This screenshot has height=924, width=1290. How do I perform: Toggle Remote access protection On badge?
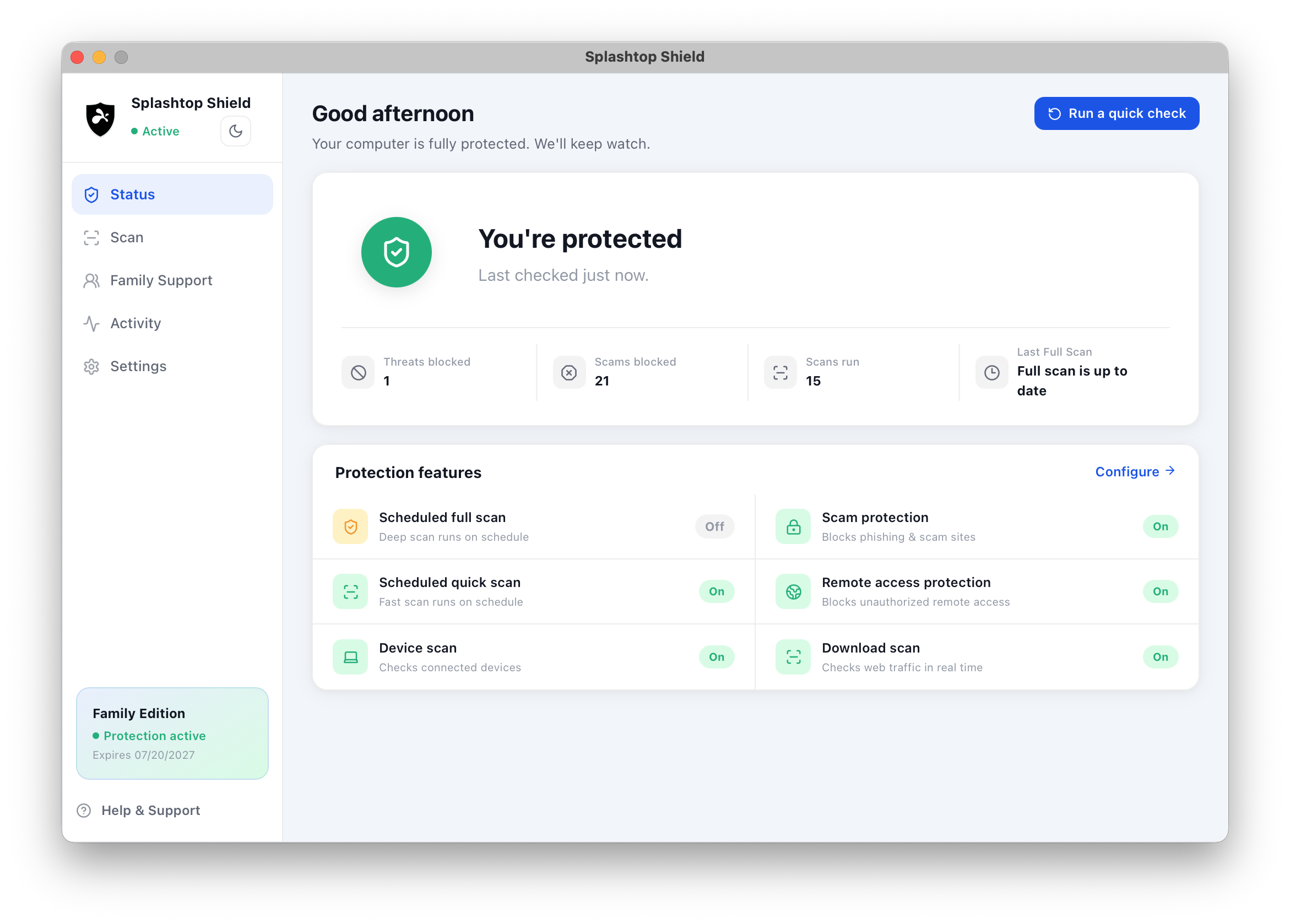(x=1161, y=591)
